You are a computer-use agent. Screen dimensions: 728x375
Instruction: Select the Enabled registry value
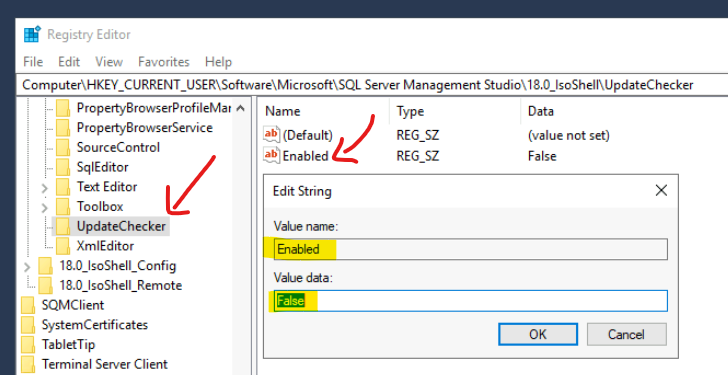point(306,156)
